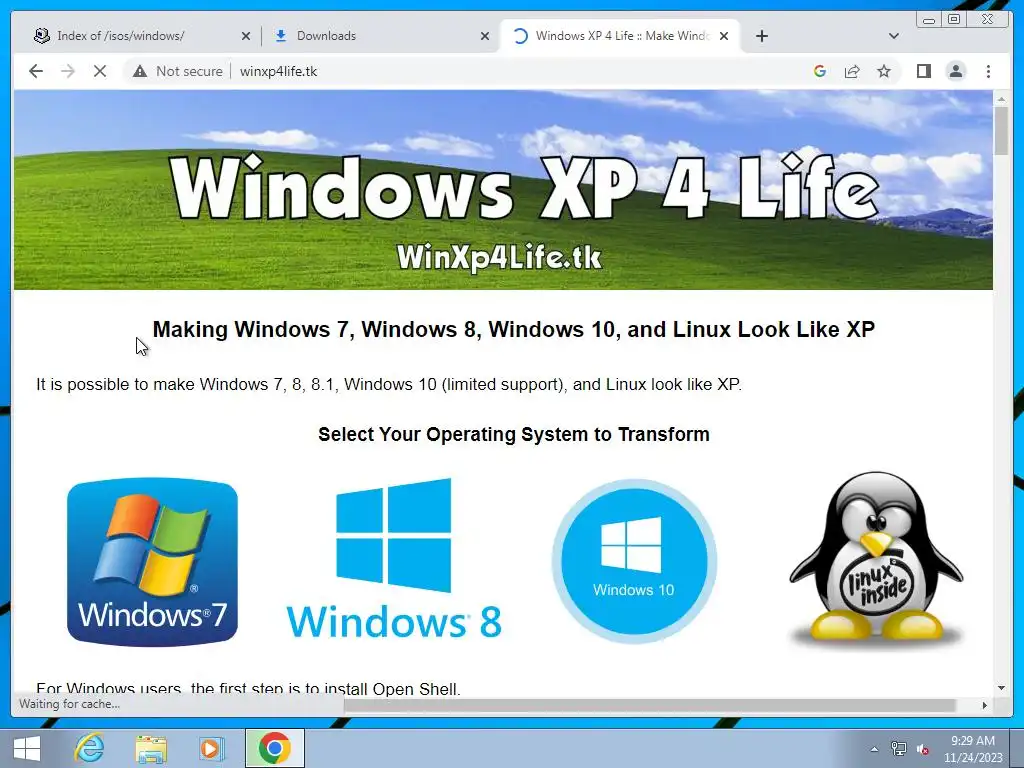The width and height of the screenshot is (1024, 768).
Task: Close the Downloads tab
Action: coord(485,36)
